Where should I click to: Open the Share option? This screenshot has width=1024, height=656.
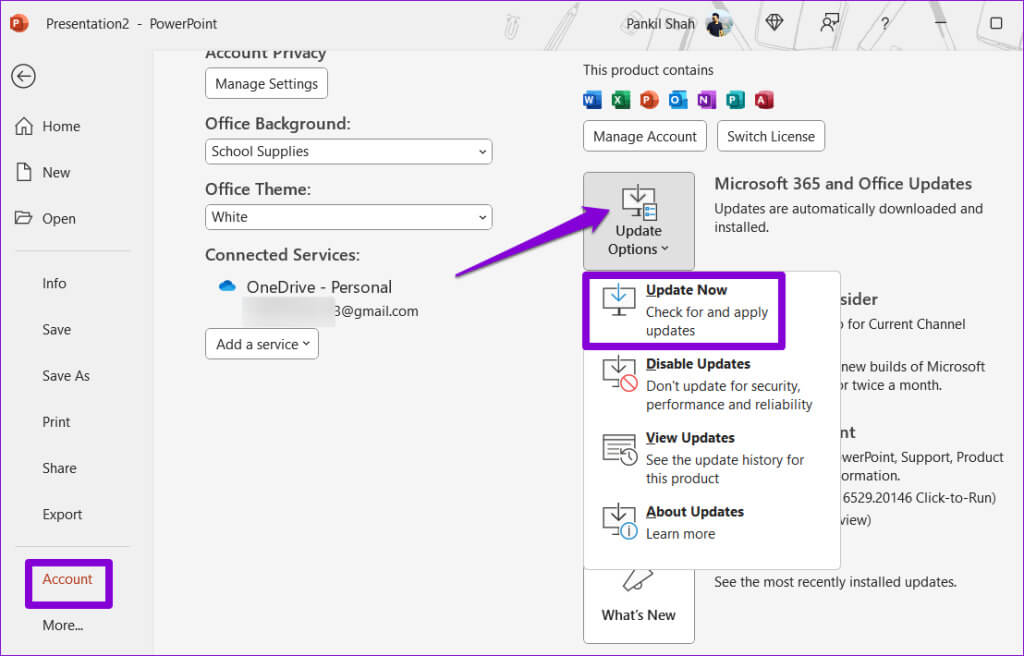tap(59, 468)
